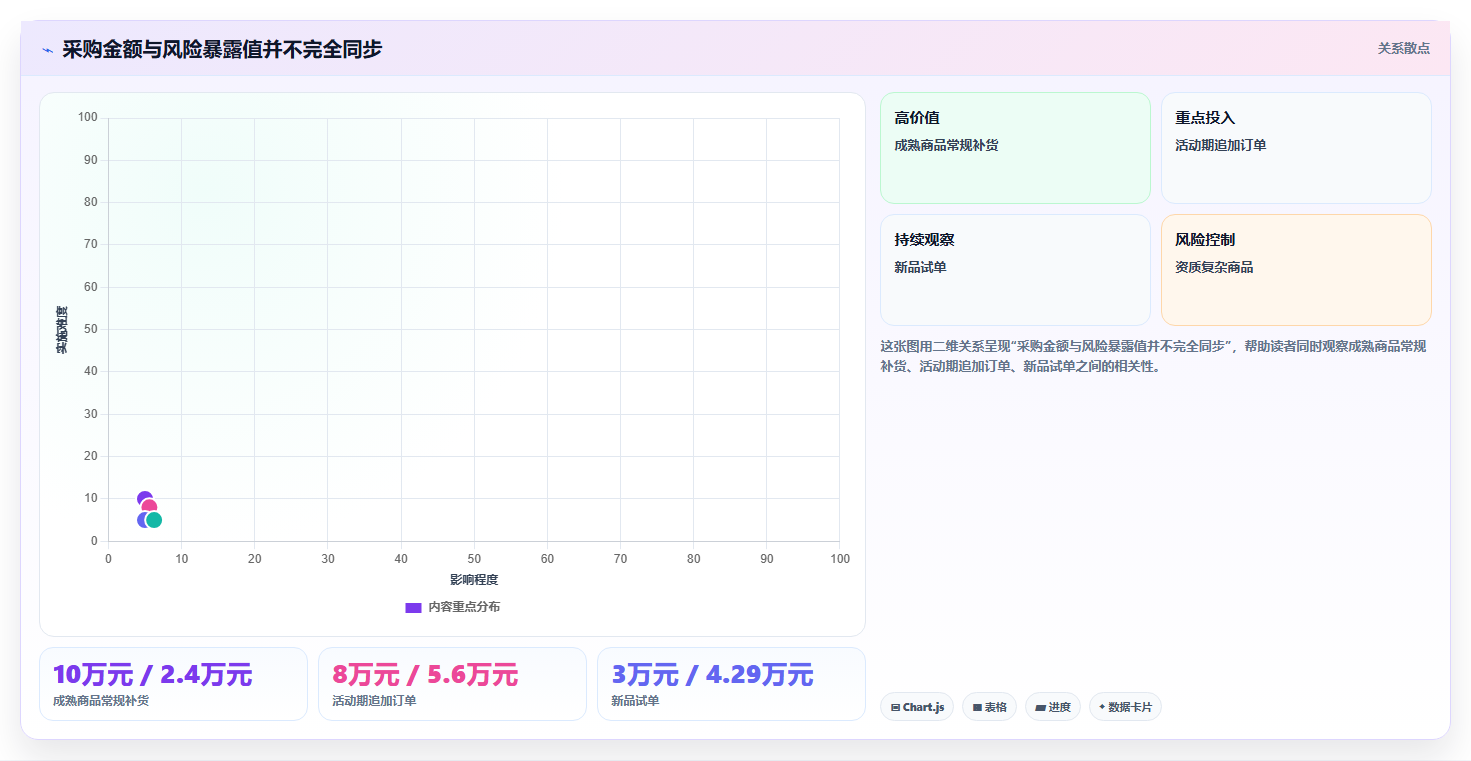The height and width of the screenshot is (761, 1471).
Task: Click the 8万元 / 5.6万元 stat card
Action: 452,684
